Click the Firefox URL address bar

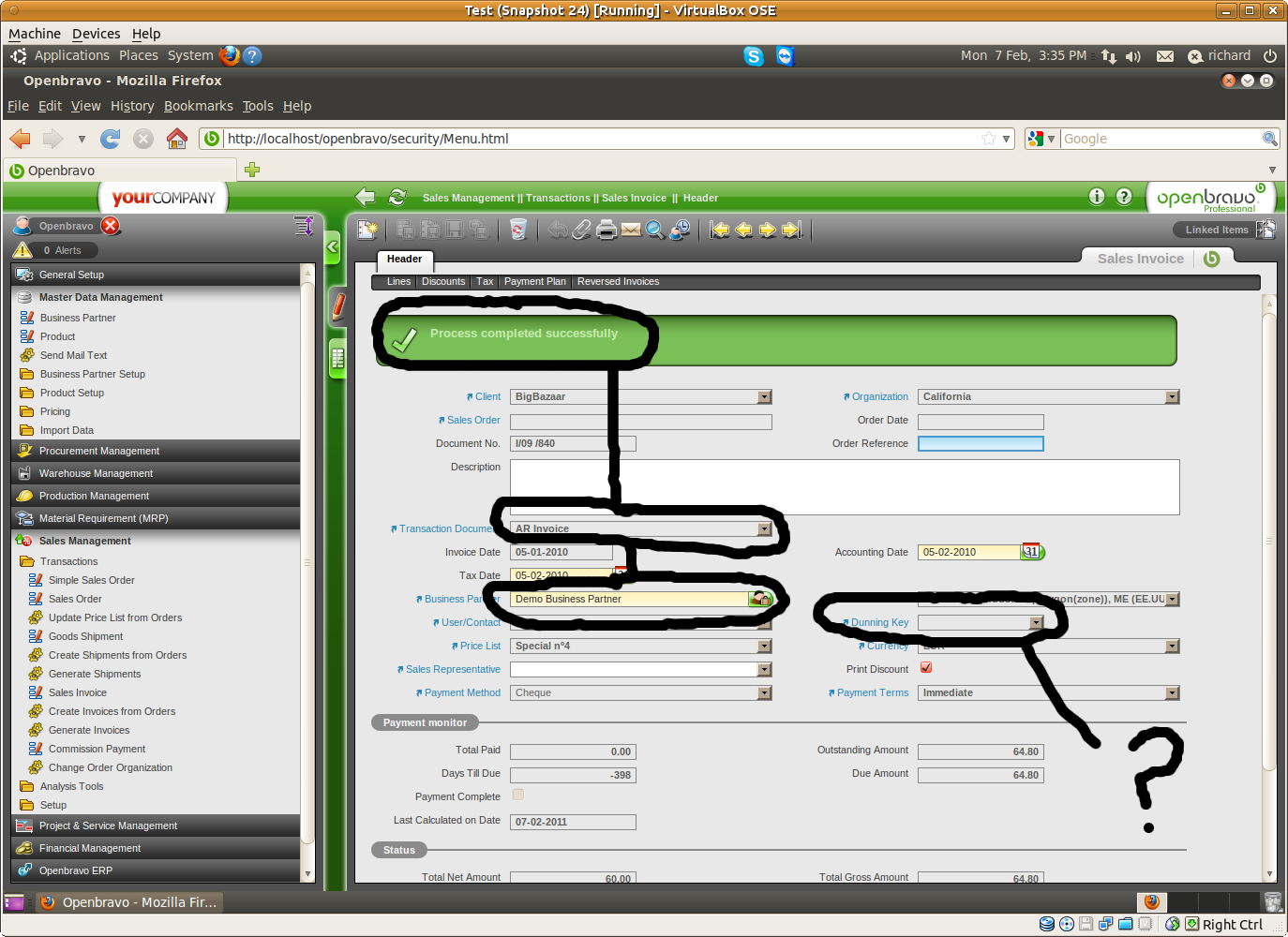pyautogui.click(x=607, y=139)
